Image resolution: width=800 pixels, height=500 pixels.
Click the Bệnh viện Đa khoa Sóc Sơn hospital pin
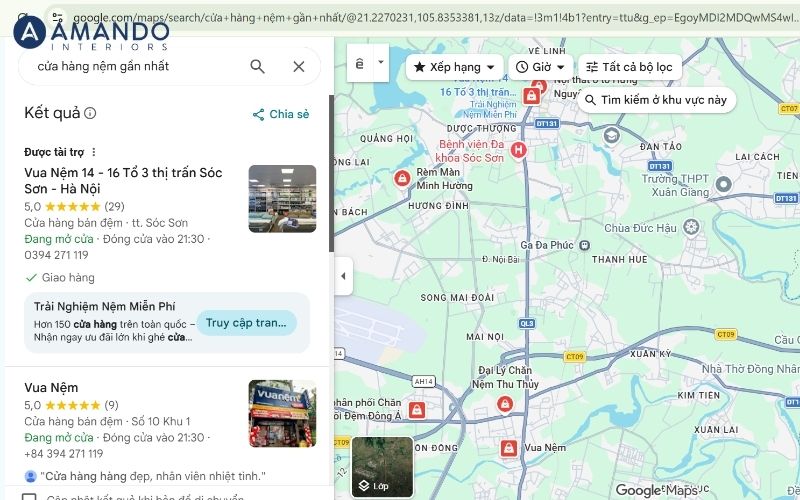[519, 150]
